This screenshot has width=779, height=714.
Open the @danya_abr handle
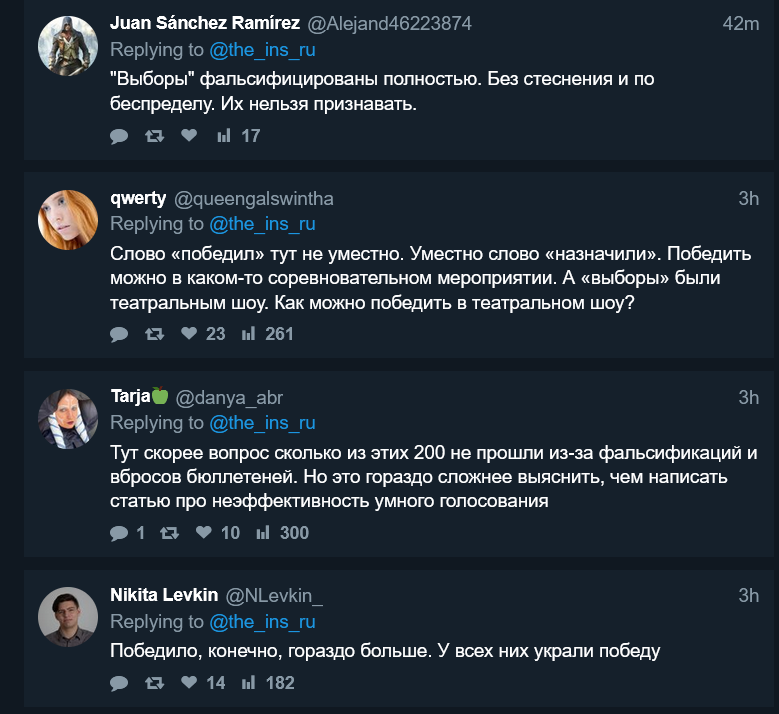point(229,397)
